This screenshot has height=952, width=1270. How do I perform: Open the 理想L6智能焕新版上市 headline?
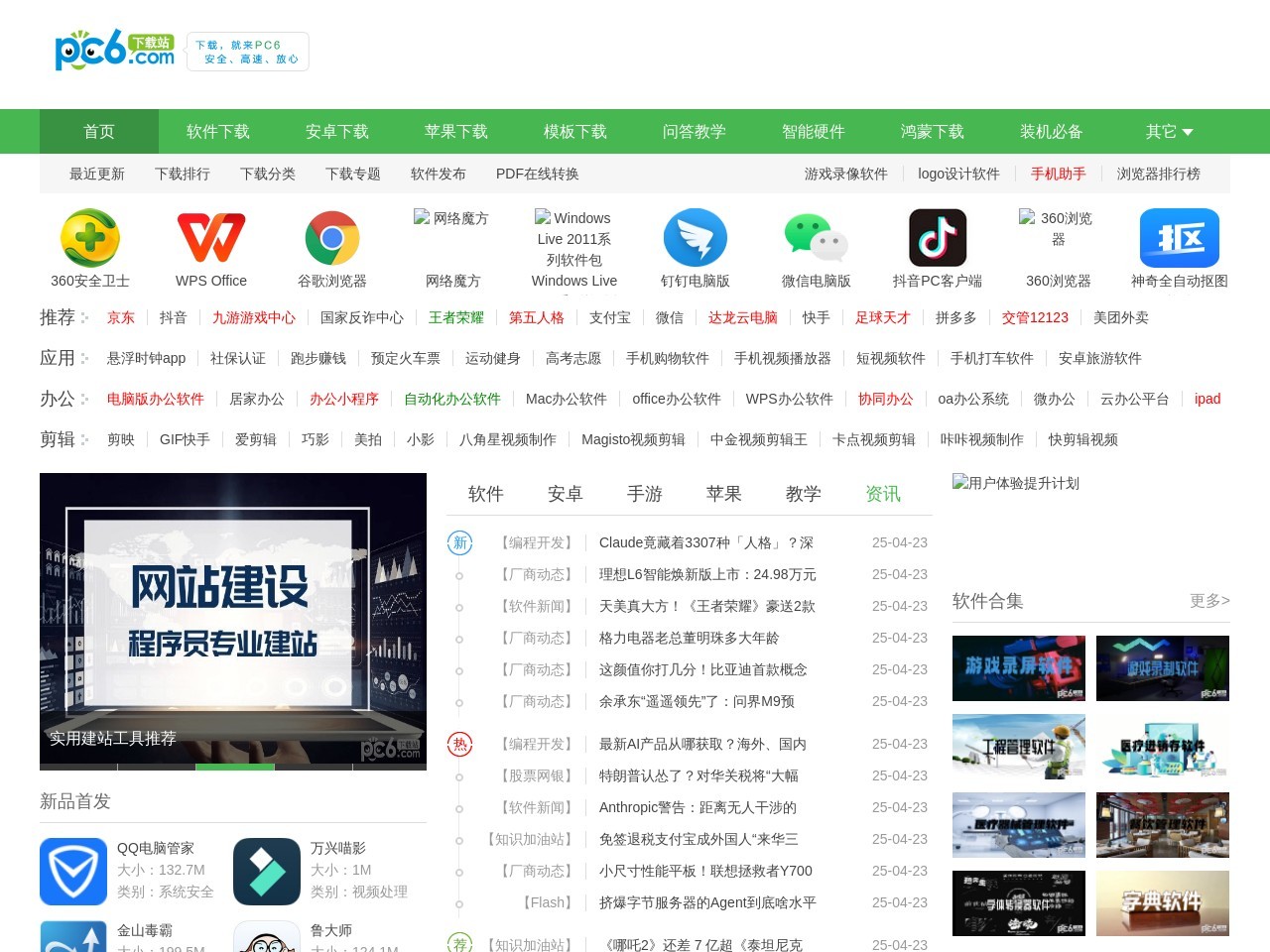[707, 574]
